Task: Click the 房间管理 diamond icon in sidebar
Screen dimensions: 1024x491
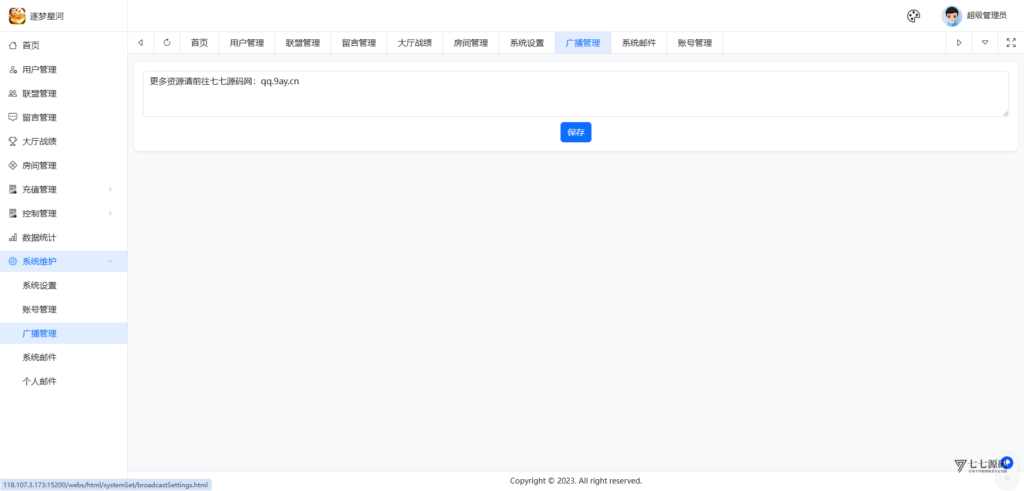Action: (x=12, y=166)
